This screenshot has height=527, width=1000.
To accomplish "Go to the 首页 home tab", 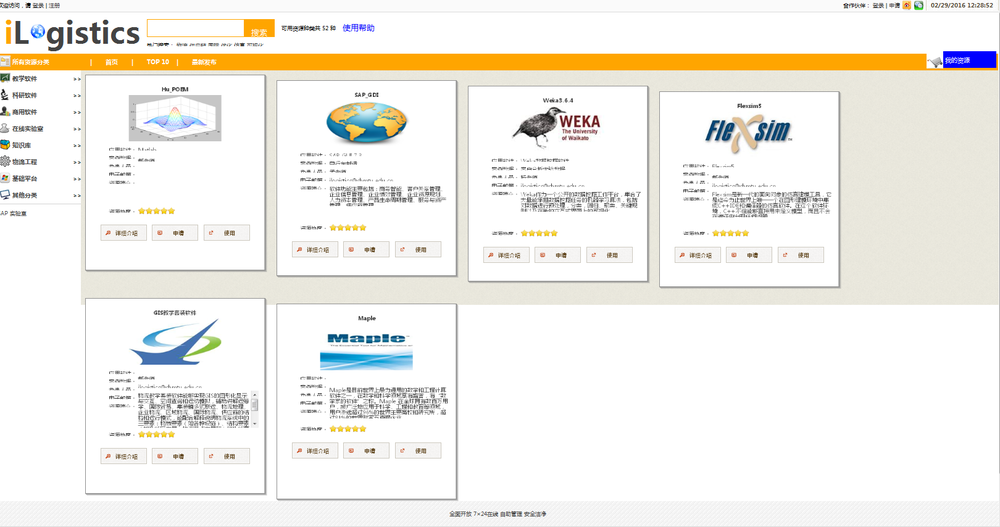I will 111,62.
